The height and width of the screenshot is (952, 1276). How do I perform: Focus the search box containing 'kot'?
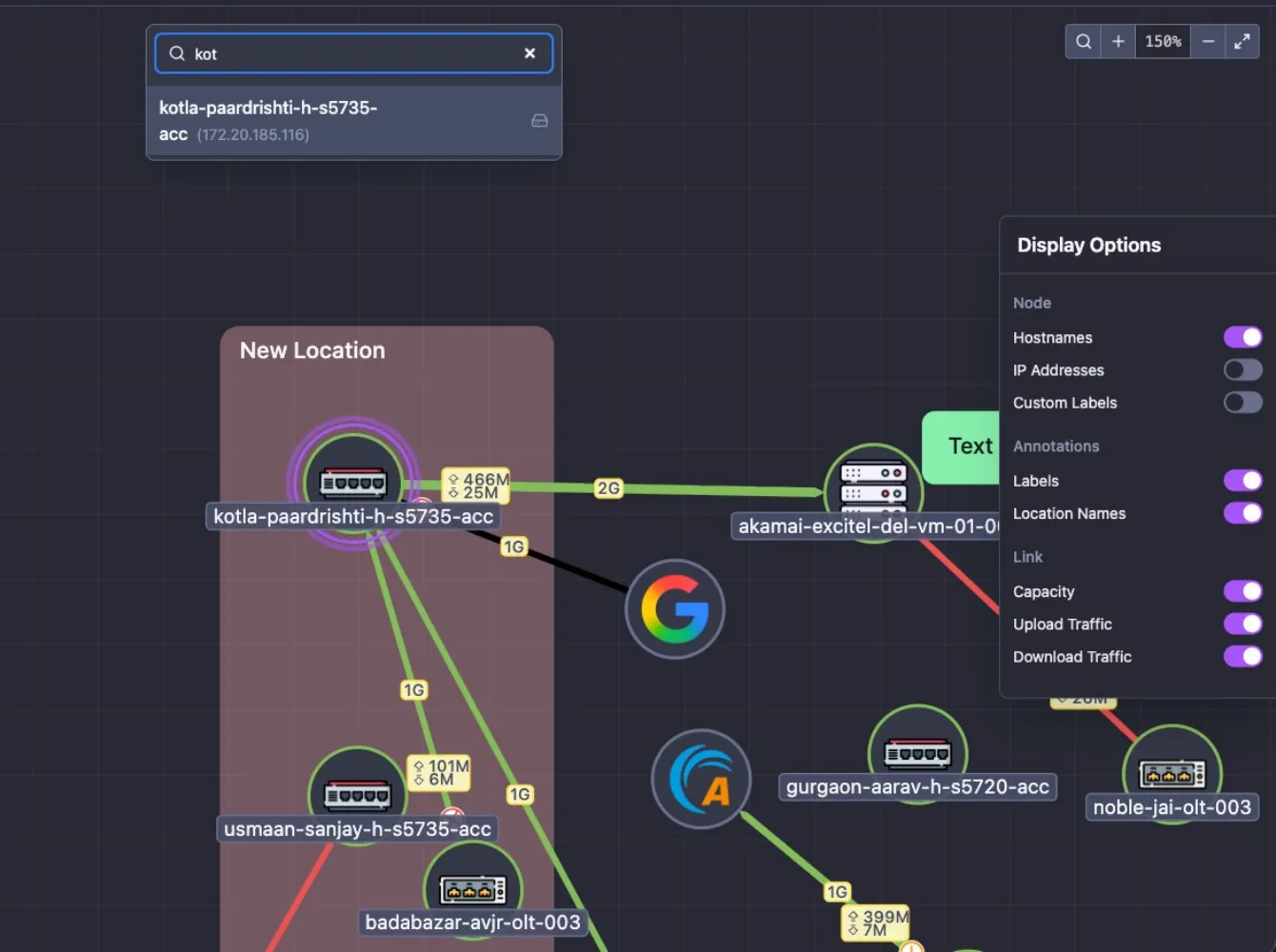pyautogui.click(x=353, y=53)
